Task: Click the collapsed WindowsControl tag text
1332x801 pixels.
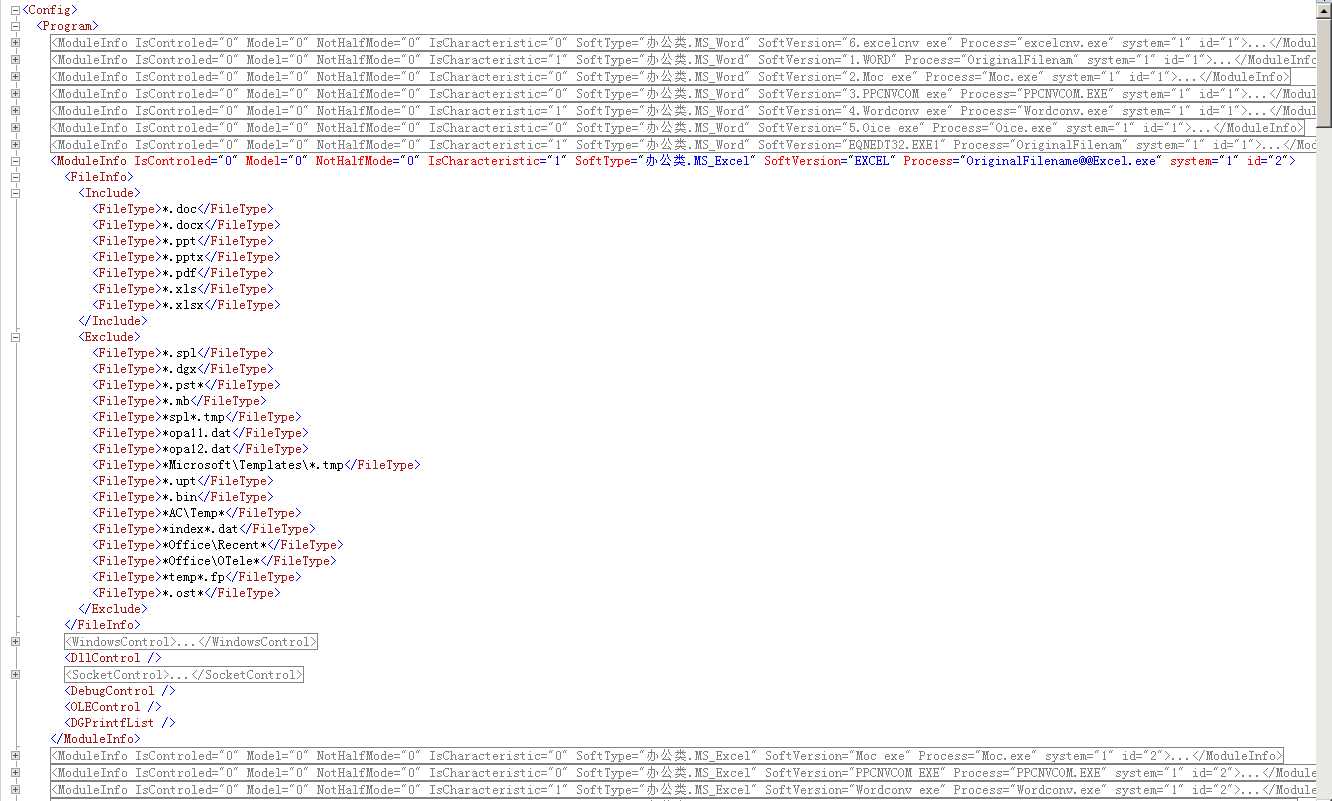Action: (191, 642)
